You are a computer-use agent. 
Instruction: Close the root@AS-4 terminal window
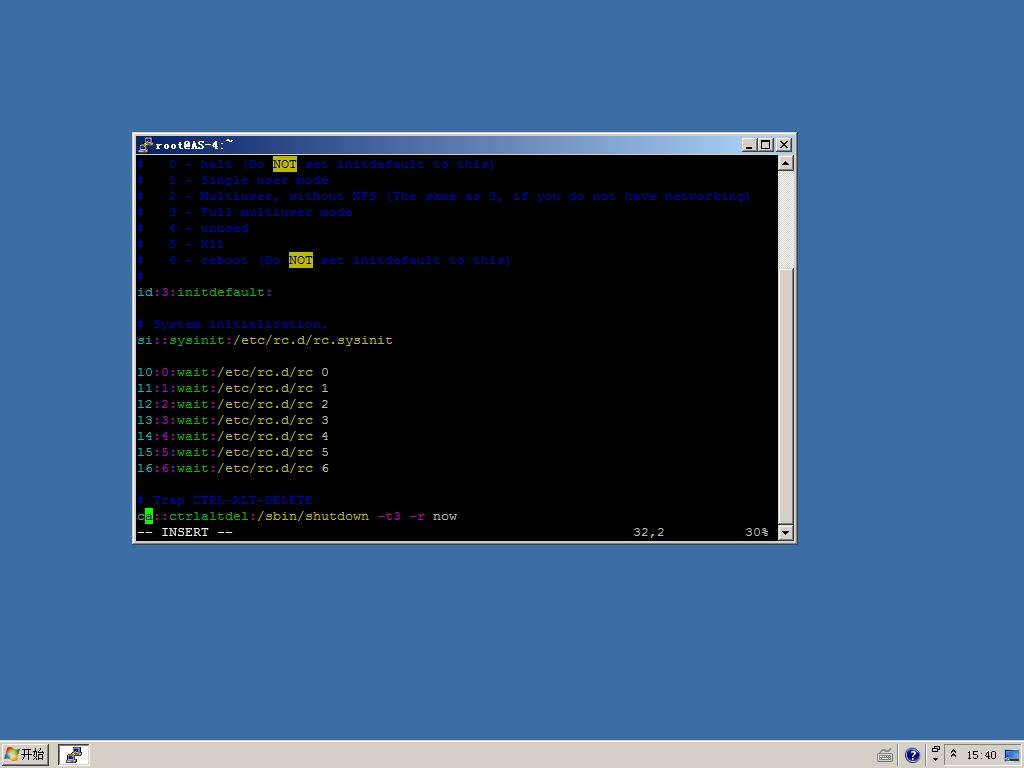pos(784,145)
